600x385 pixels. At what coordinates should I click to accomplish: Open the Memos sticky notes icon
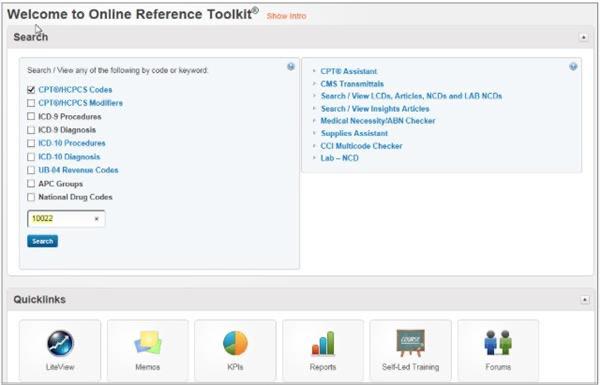click(x=148, y=343)
